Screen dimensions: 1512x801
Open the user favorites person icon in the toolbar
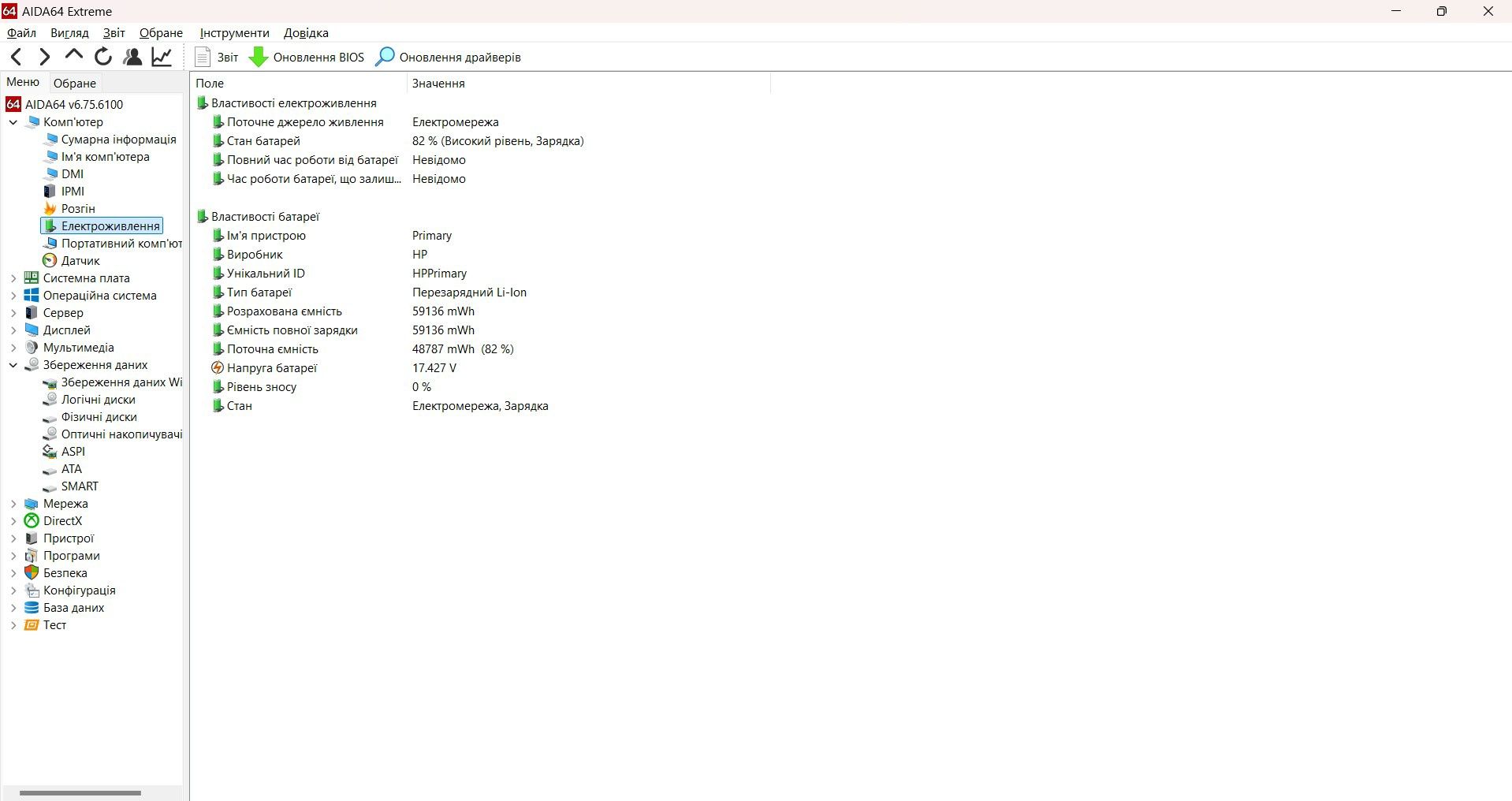(x=132, y=57)
